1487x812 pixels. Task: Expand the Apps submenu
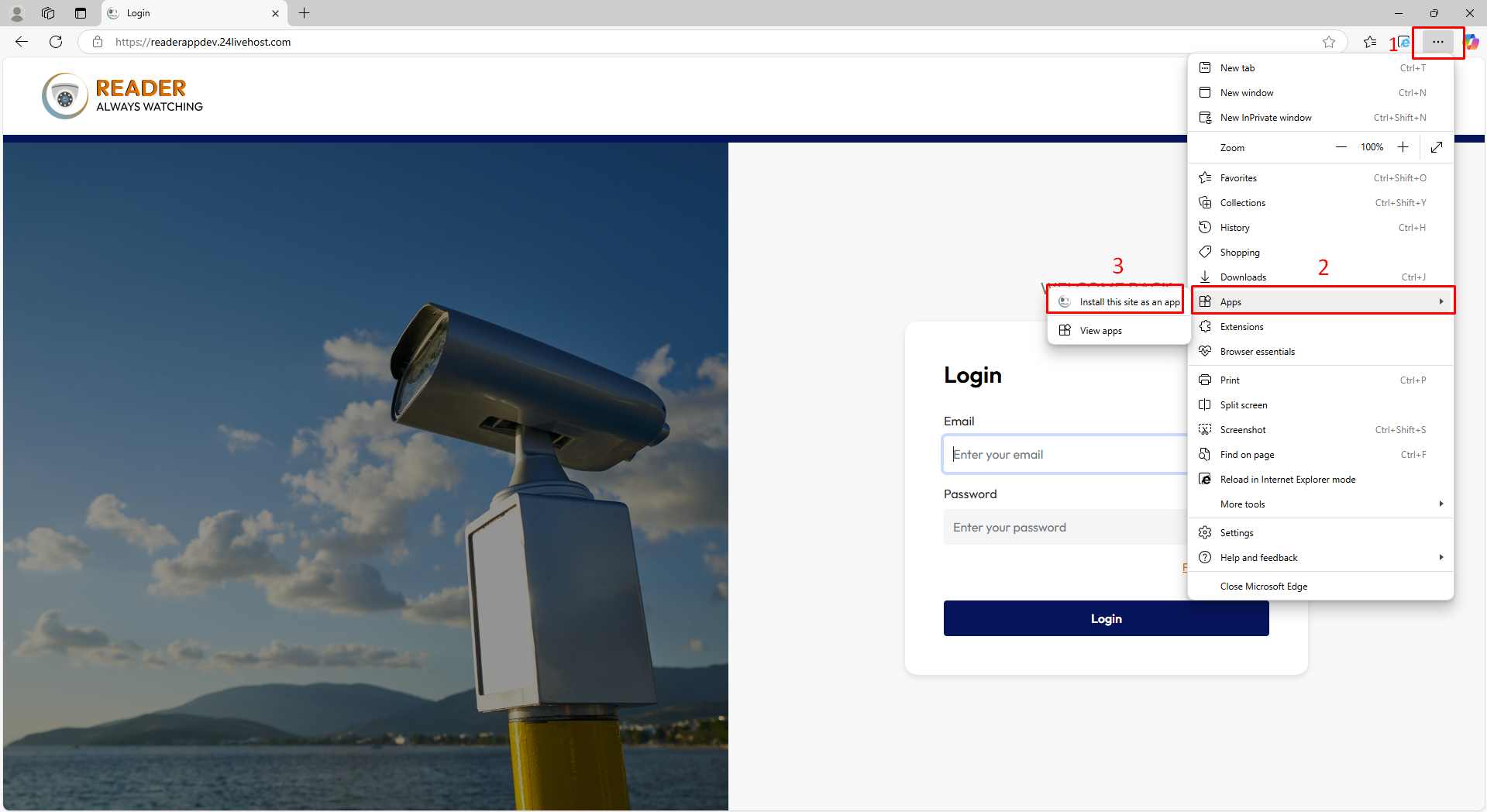(1320, 302)
